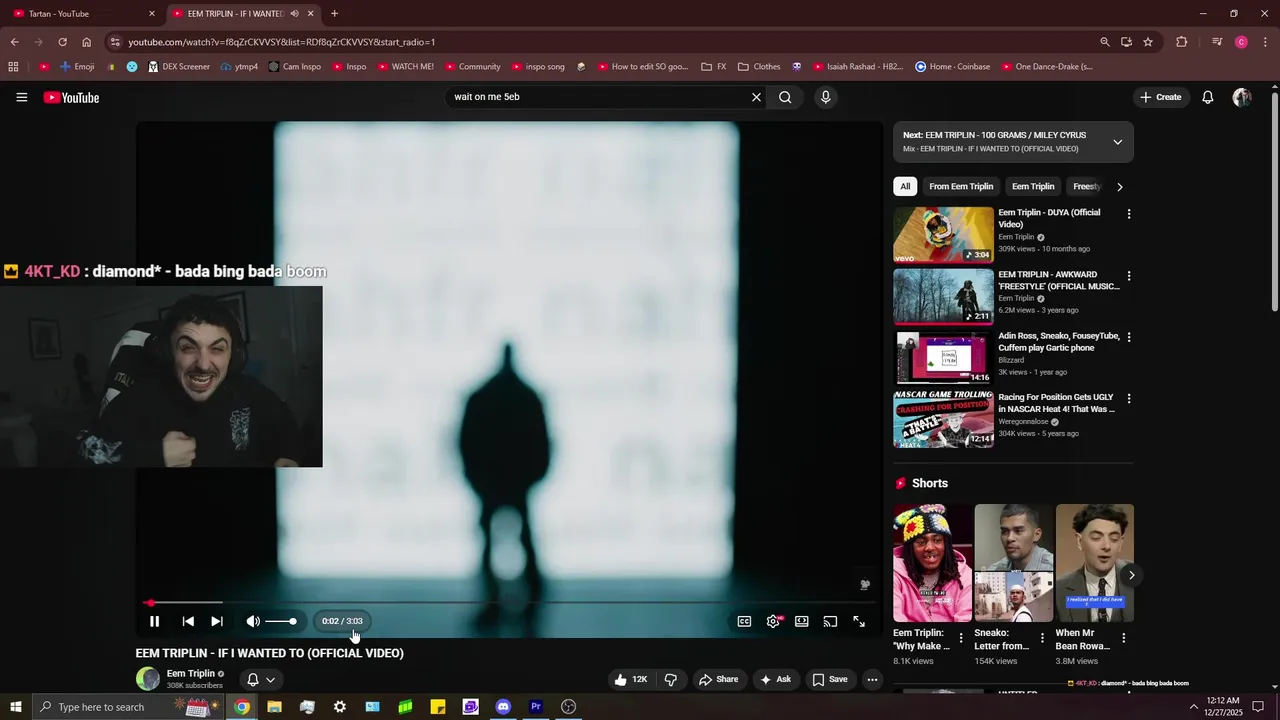This screenshot has width=1280, height=720.
Task: Clear the search text with the X
Action: 756,97
